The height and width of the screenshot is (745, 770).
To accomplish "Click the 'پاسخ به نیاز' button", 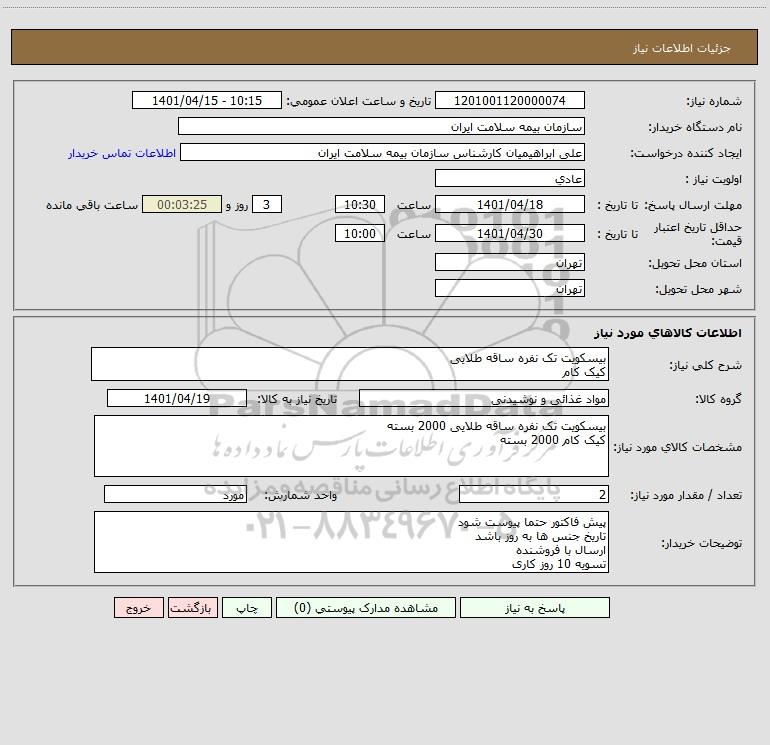I will click(x=535, y=608).
